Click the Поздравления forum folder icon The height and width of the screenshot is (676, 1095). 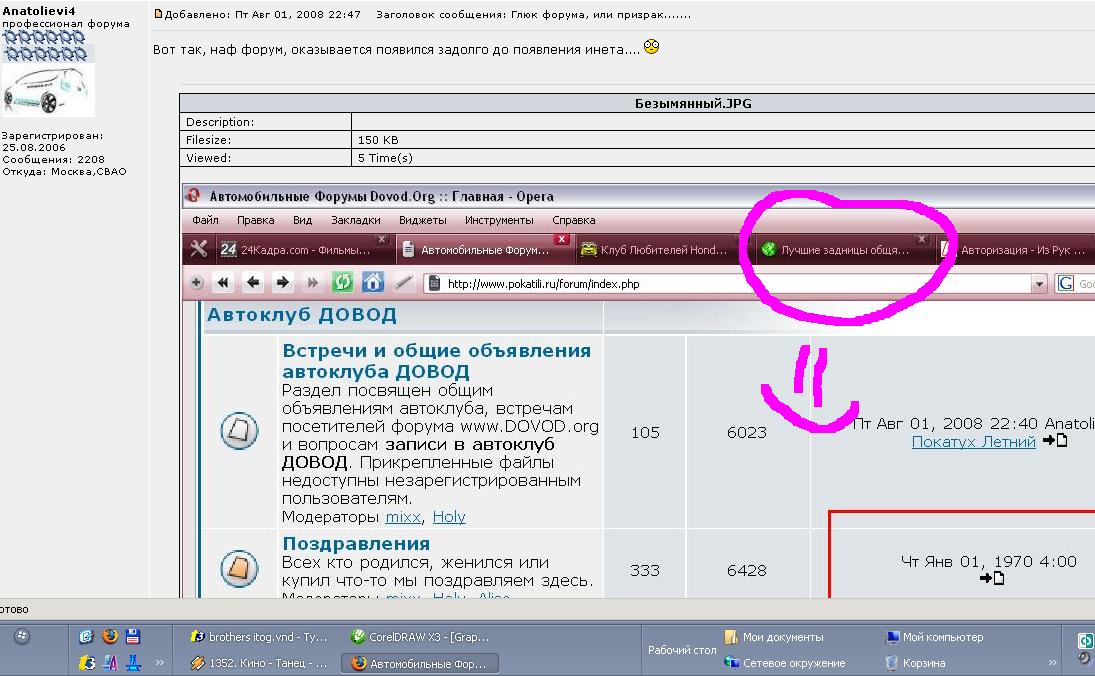pos(239,569)
